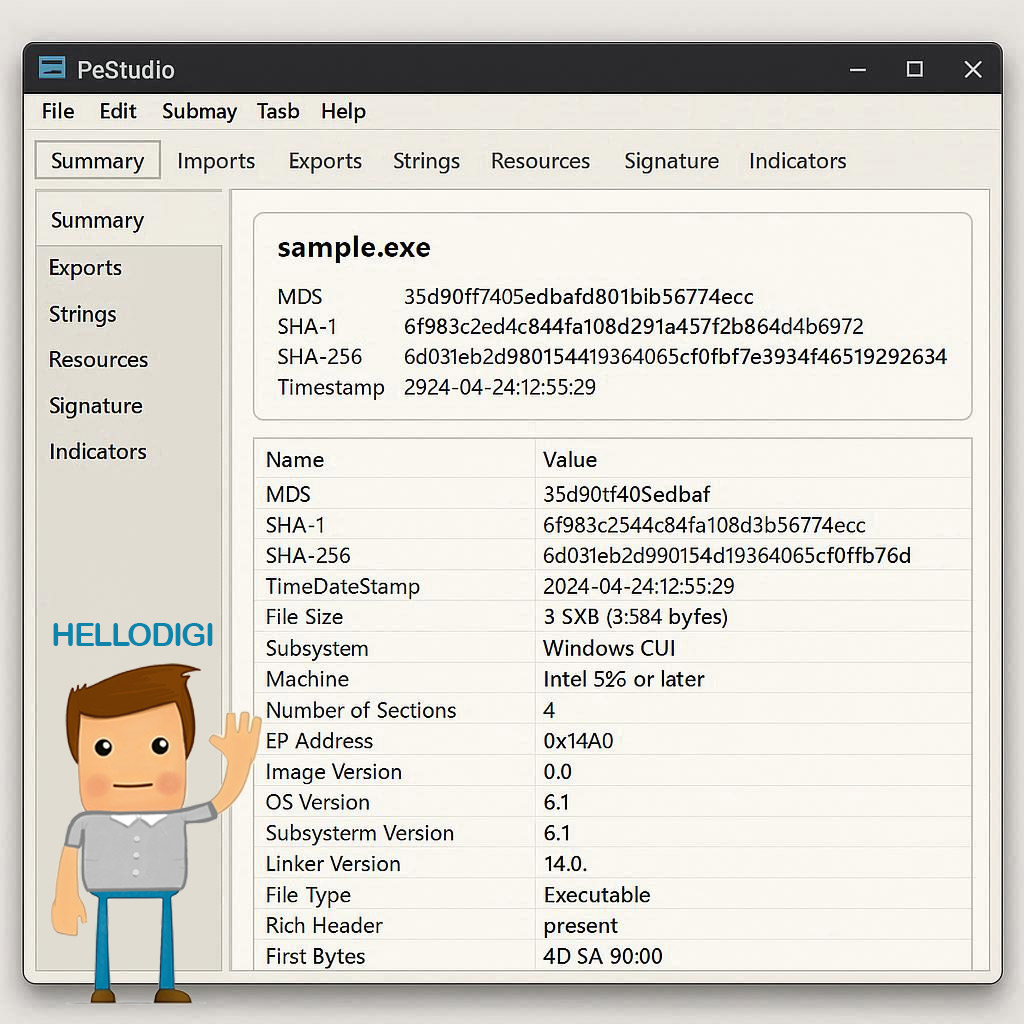Screen dimensions: 1024x1024
Task: Open the Help menu
Action: tap(343, 111)
